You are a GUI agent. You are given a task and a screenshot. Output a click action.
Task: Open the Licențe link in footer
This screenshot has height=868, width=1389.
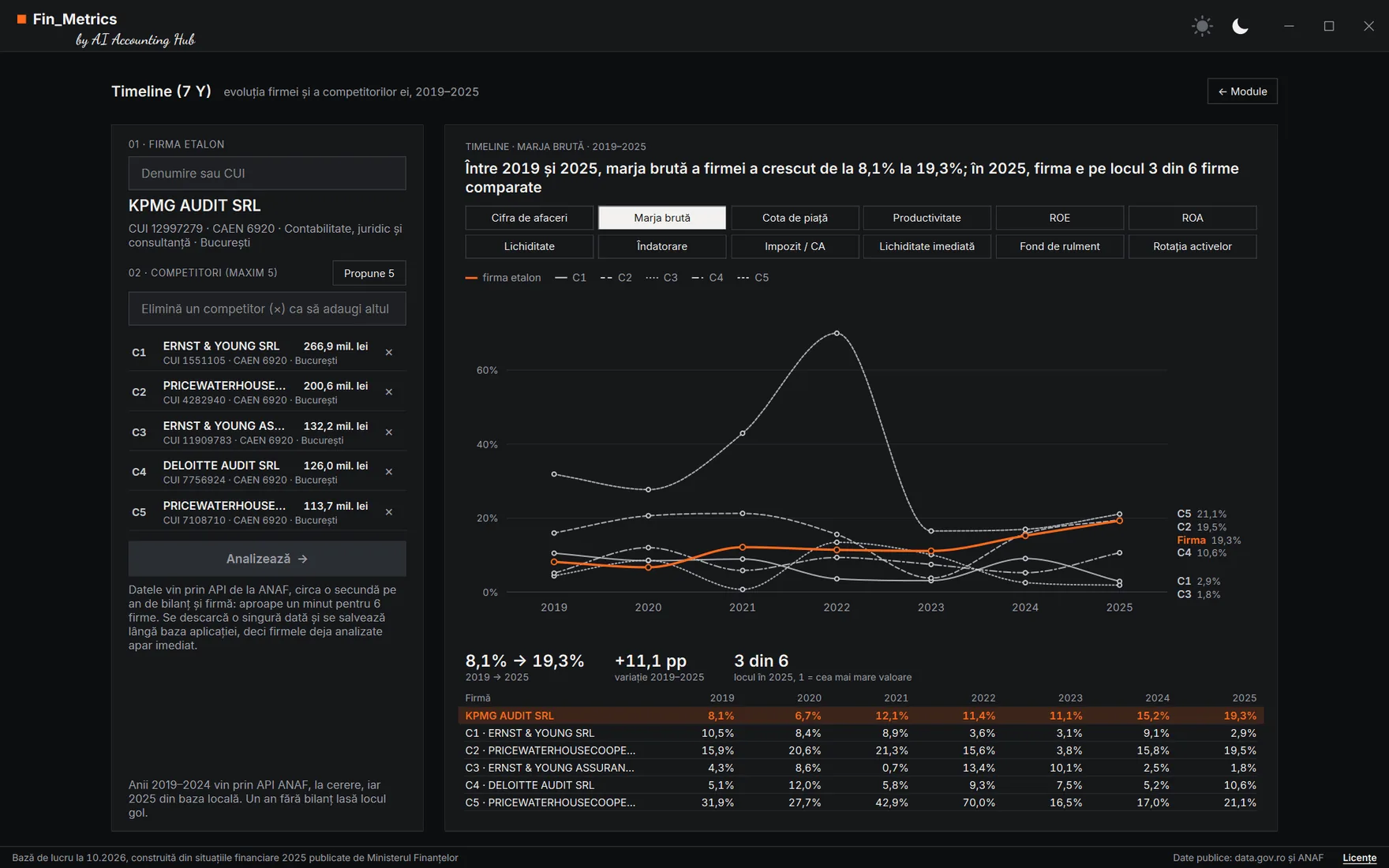click(1359, 858)
